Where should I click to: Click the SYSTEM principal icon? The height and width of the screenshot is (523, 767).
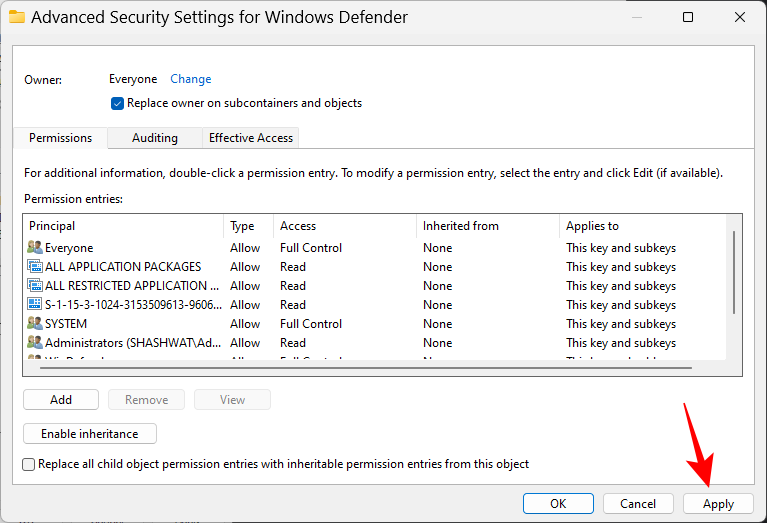[35, 324]
